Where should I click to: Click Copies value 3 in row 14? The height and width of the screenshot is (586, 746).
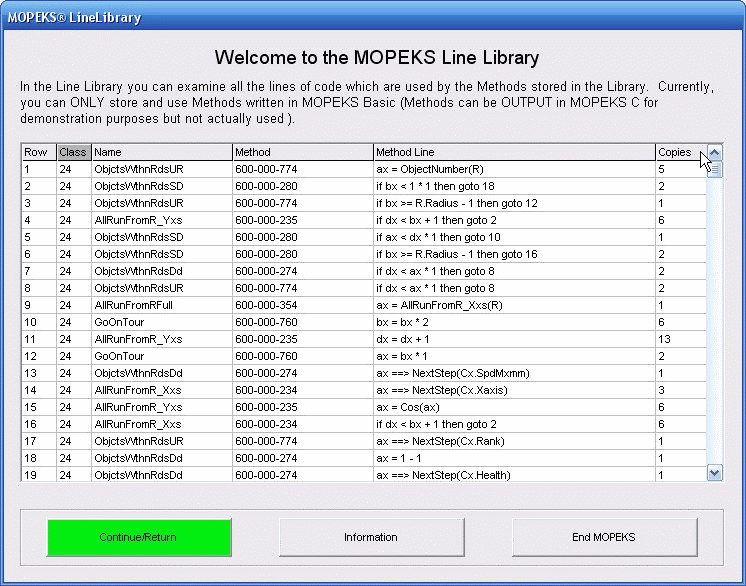[681, 391]
